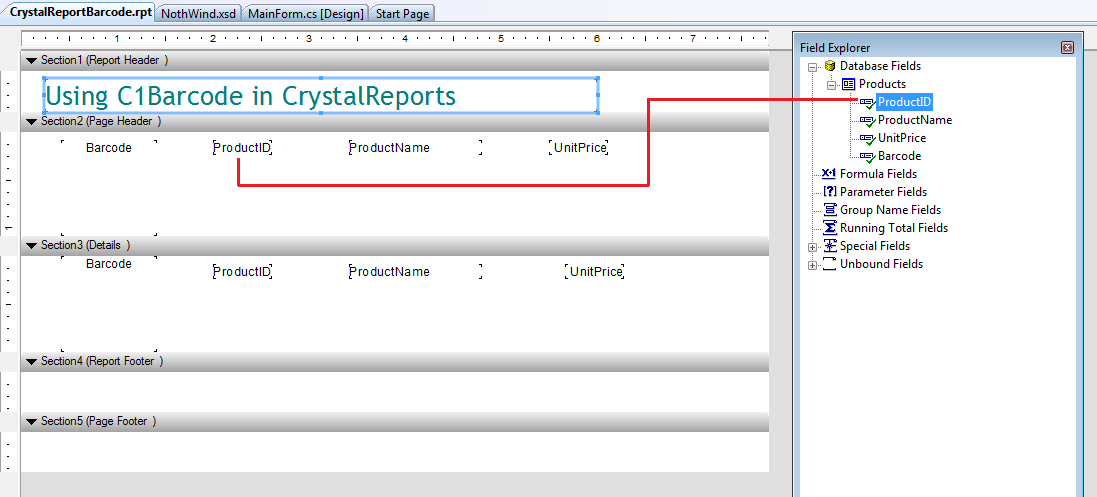This screenshot has width=1097, height=497.
Task: Select the Barcode field in Field Explorer
Action: [899, 156]
